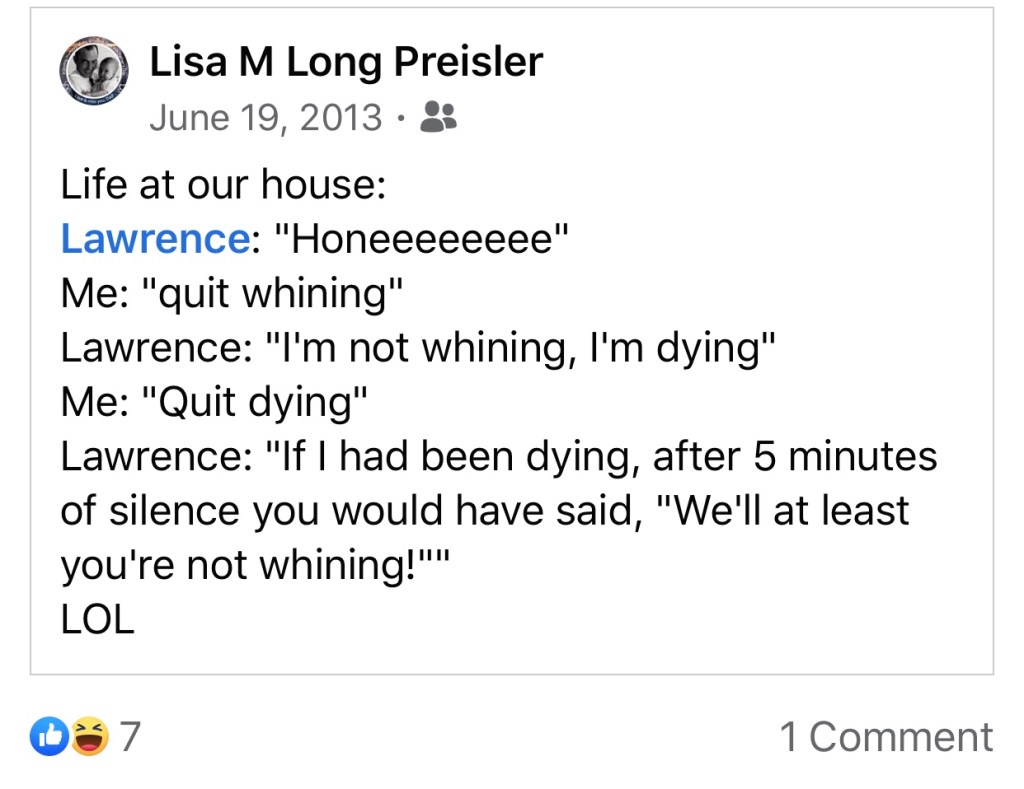
Task: Open Lisa M Long Preisler's profile name
Action: click(346, 62)
